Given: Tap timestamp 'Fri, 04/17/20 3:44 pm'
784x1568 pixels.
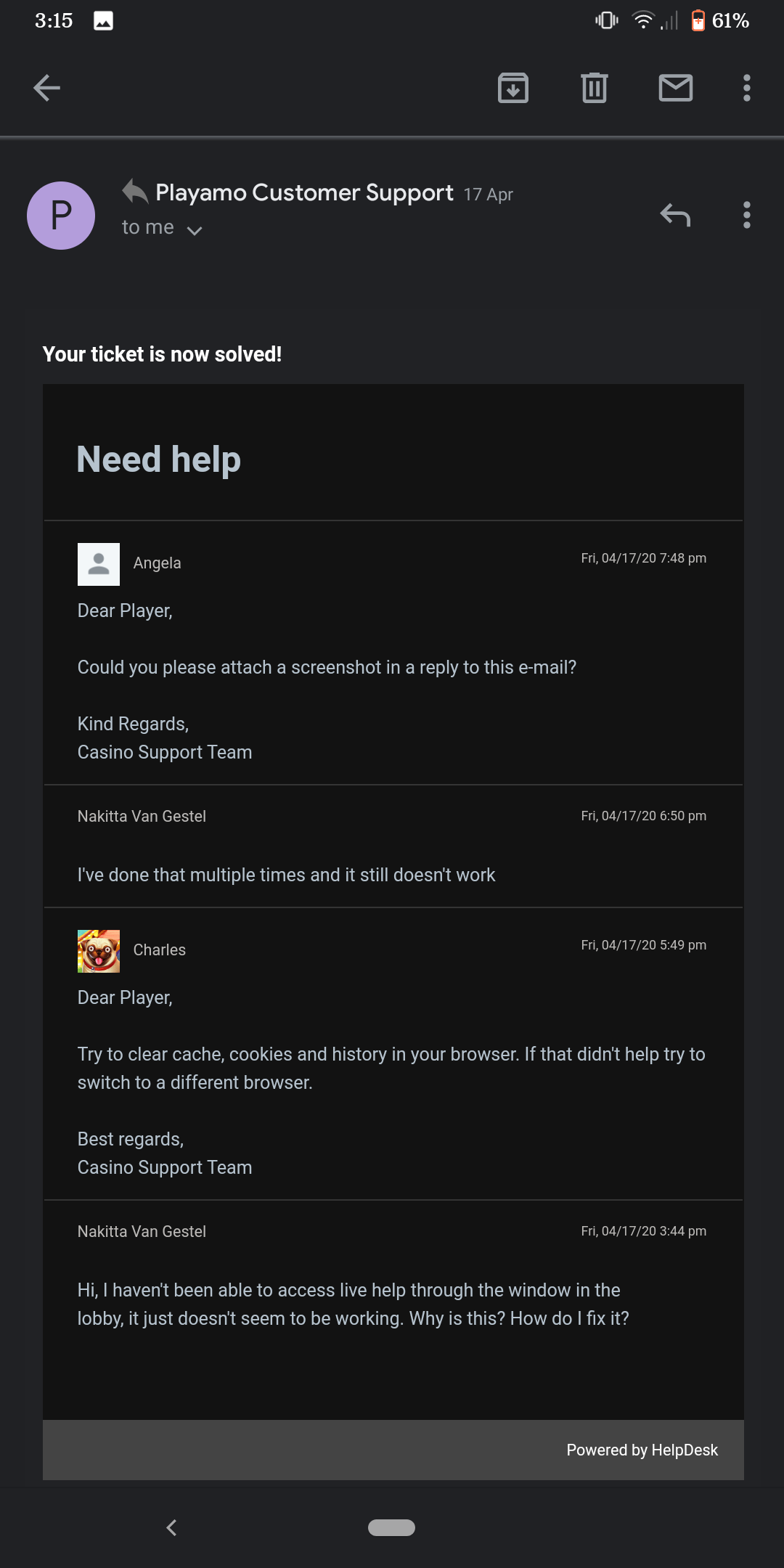Looking at the screenshot, I should pyautogui.click(x=643, y=1231).
